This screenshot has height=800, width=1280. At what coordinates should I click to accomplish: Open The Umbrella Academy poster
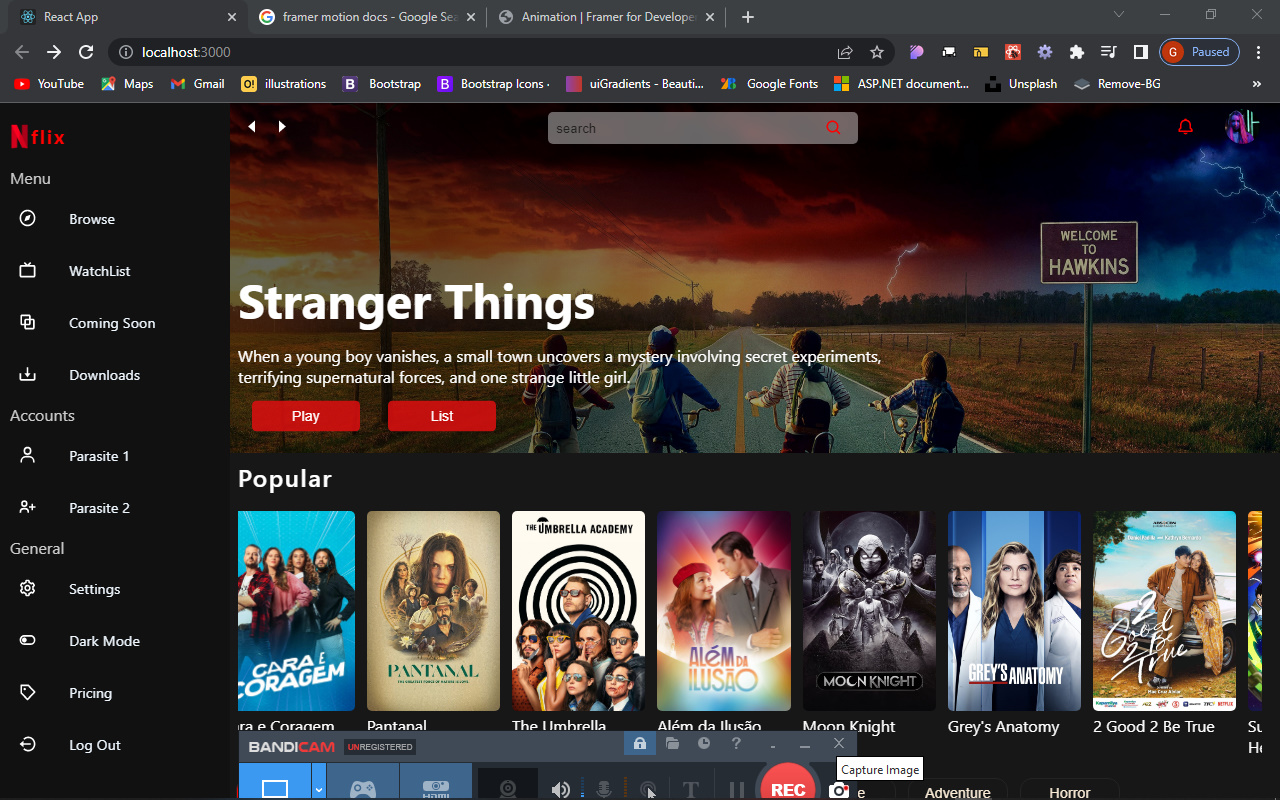click(578, 611)
